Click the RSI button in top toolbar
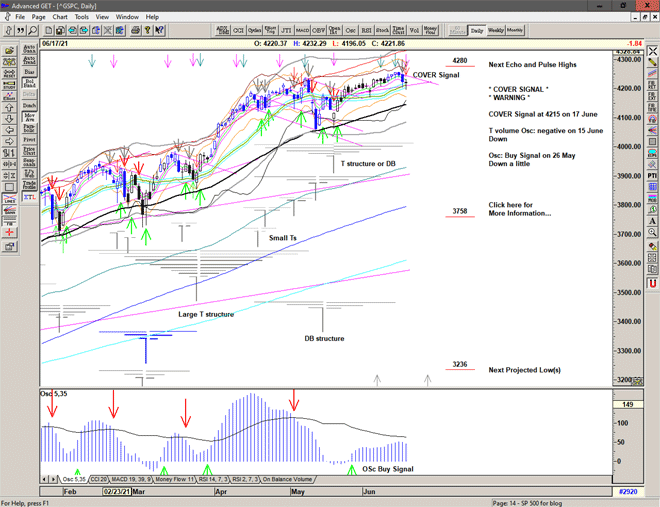This screenshot has height=507, width=660. point(365,31)
